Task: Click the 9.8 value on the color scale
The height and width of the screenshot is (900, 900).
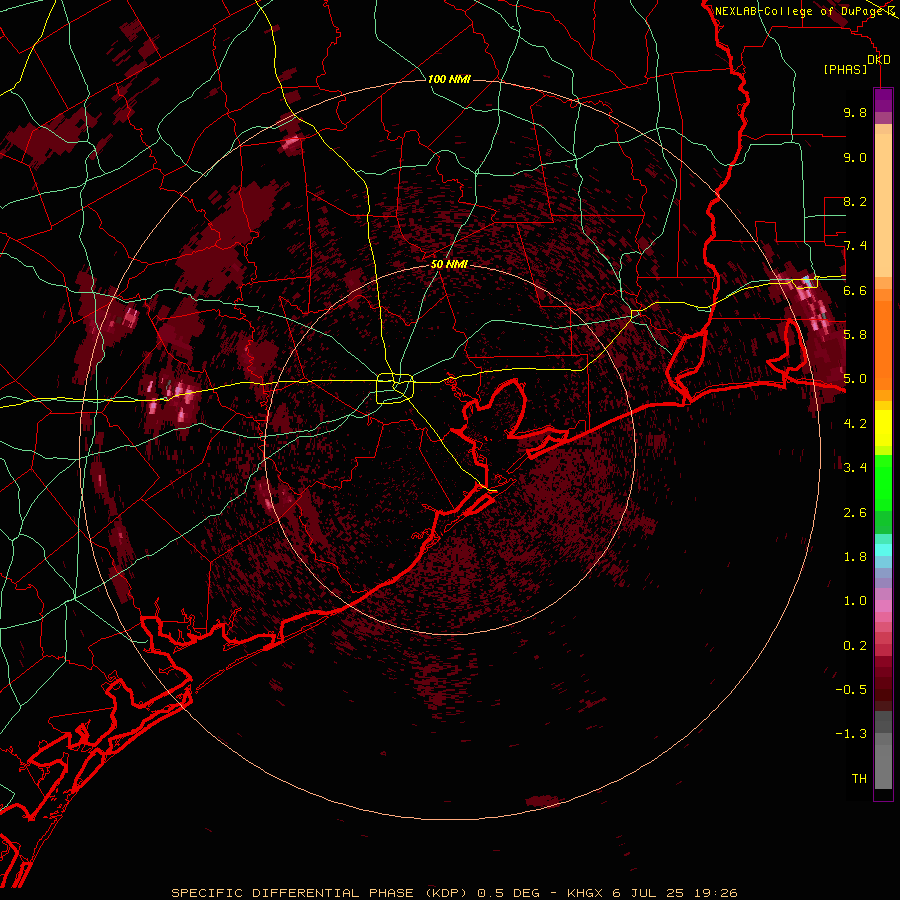Action: click(855, 112)
